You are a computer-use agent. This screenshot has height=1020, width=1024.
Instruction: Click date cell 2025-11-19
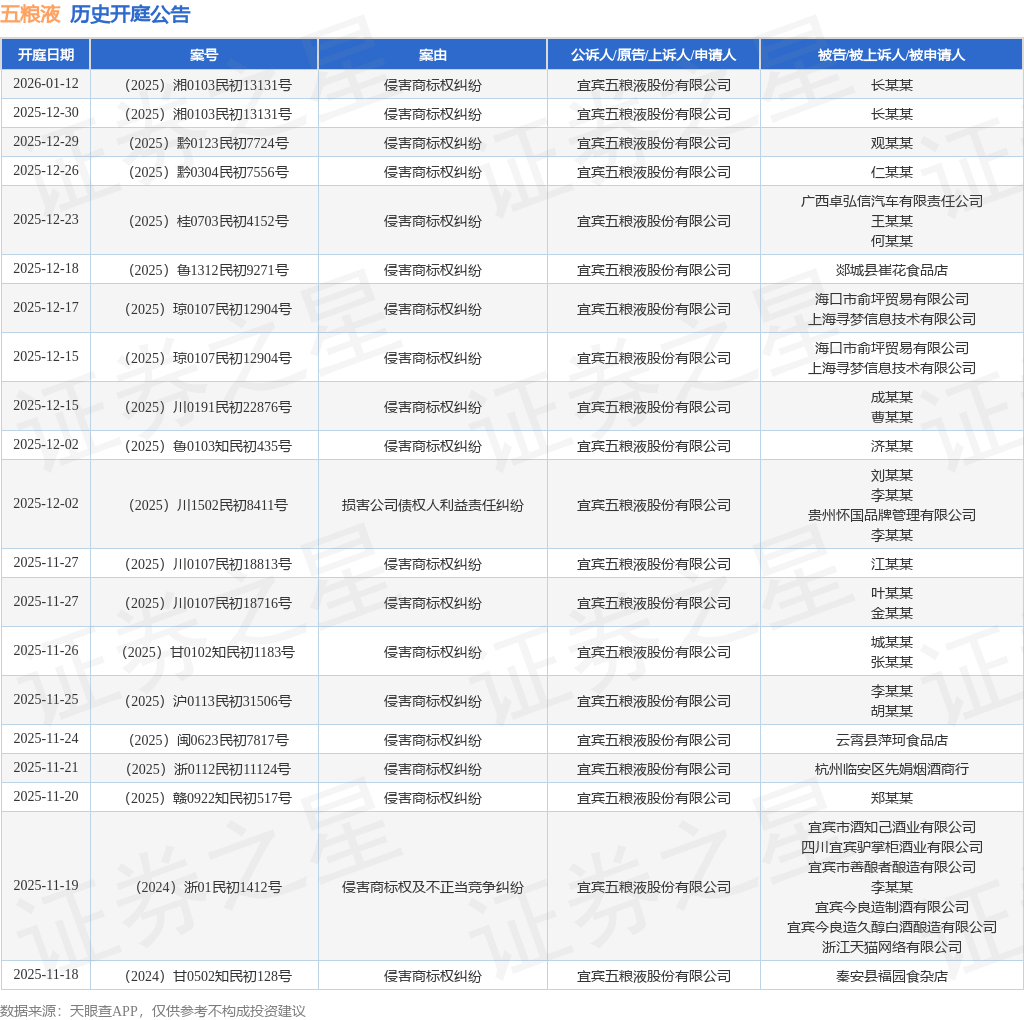(x=46, y=885)
